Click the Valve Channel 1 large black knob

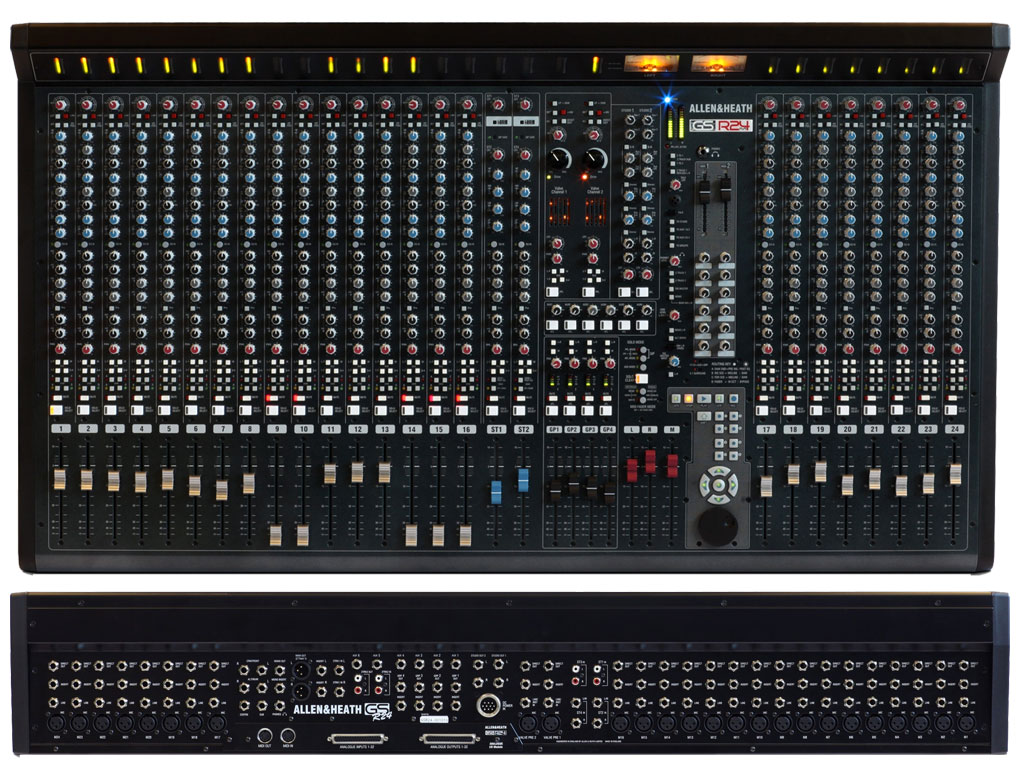pyautogui.click(x=558, y=158)
